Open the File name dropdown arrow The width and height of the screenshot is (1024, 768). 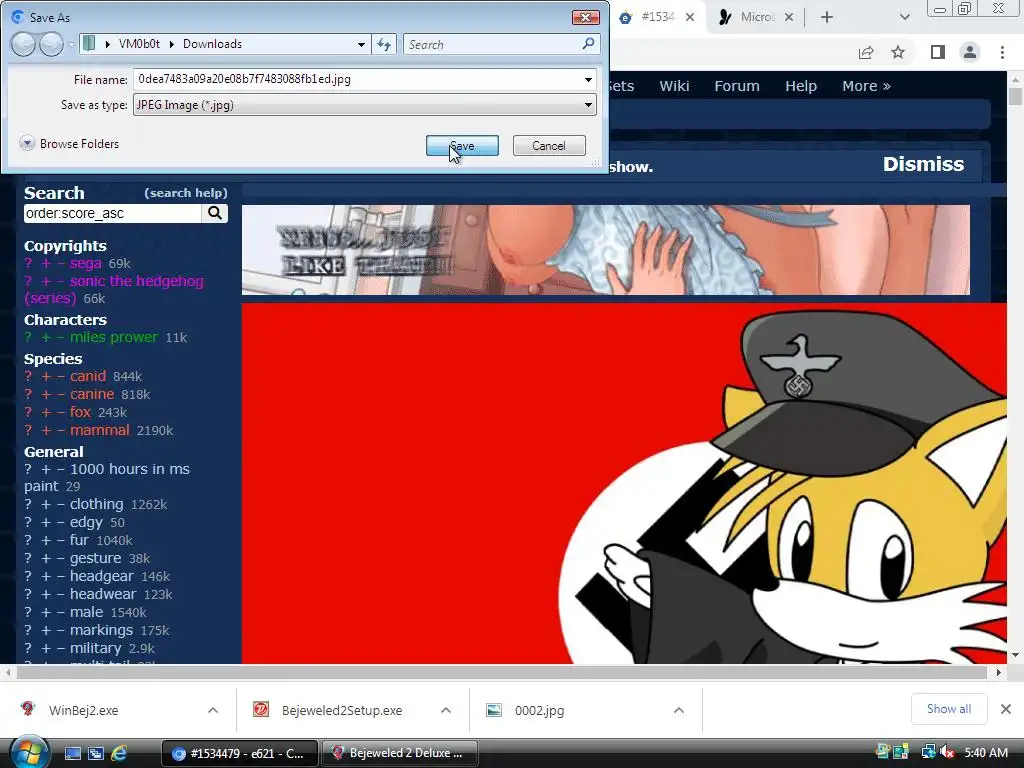pos(588,80)
